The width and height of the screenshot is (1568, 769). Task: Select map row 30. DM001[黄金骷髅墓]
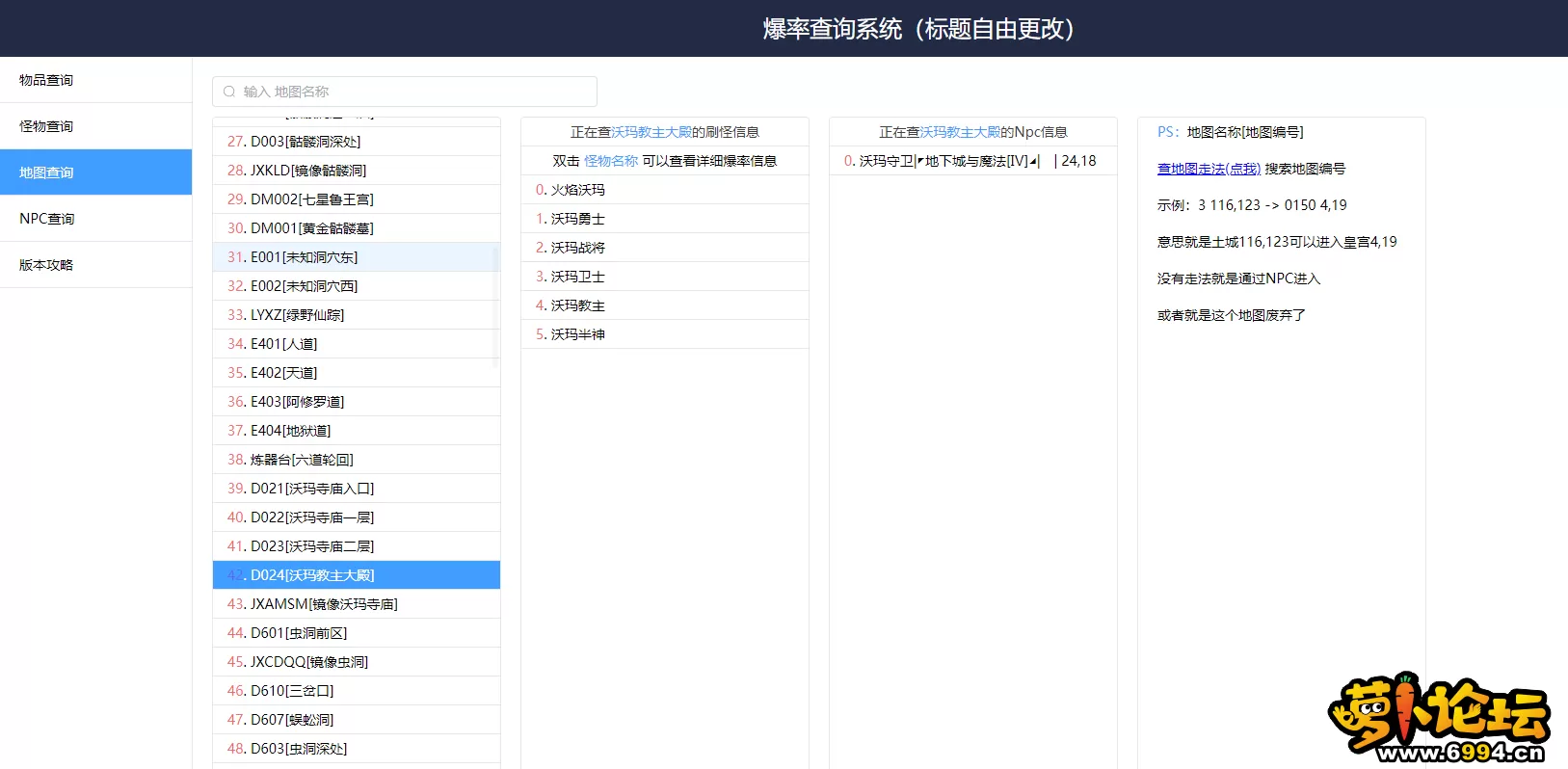357,228
